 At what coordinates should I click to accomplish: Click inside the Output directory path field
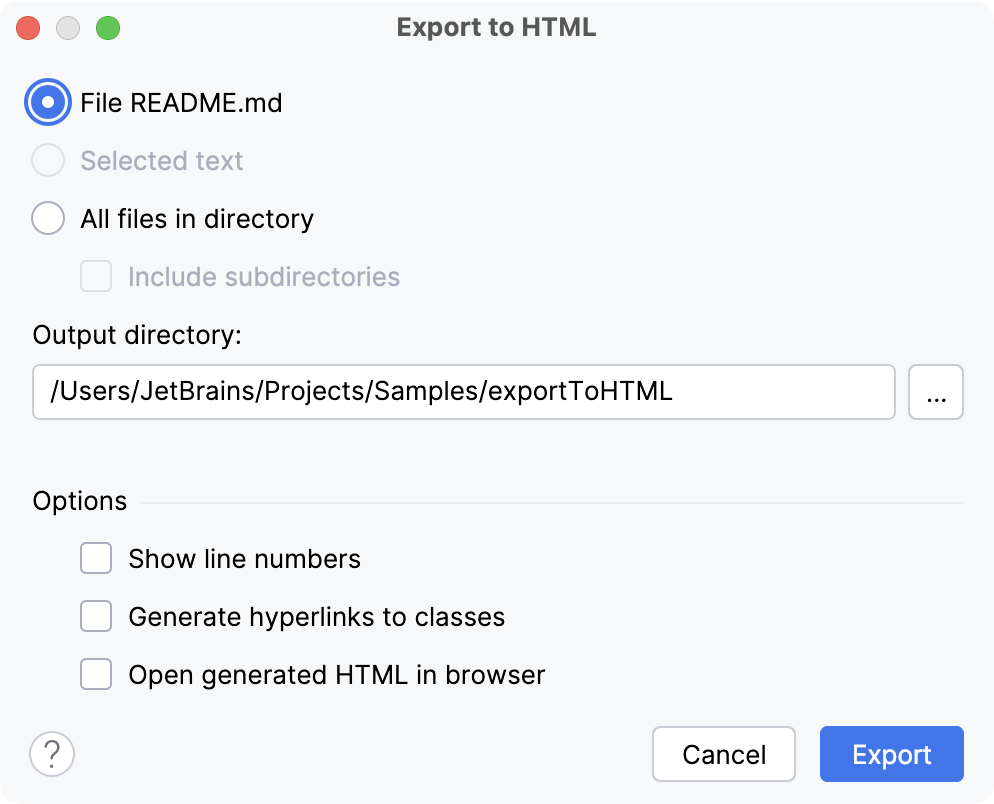[462, 392]
